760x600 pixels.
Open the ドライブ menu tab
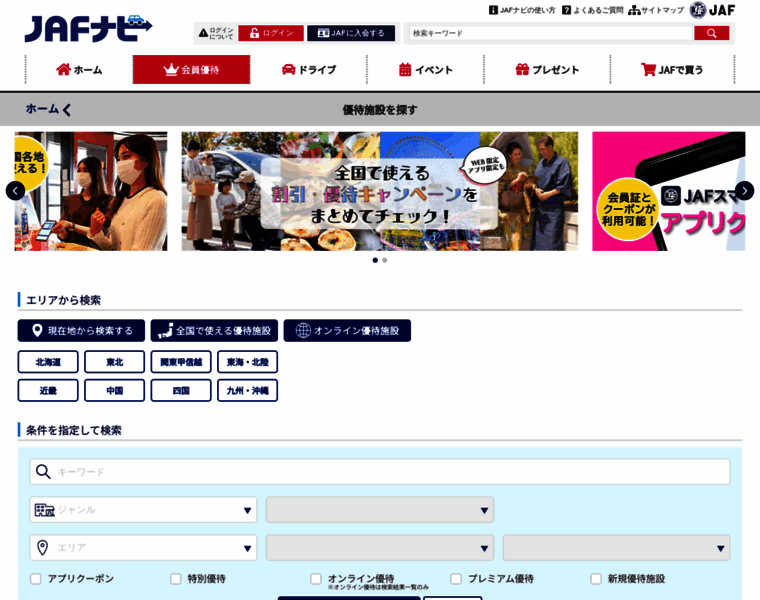pyautogui.click(x=309, y=70)
